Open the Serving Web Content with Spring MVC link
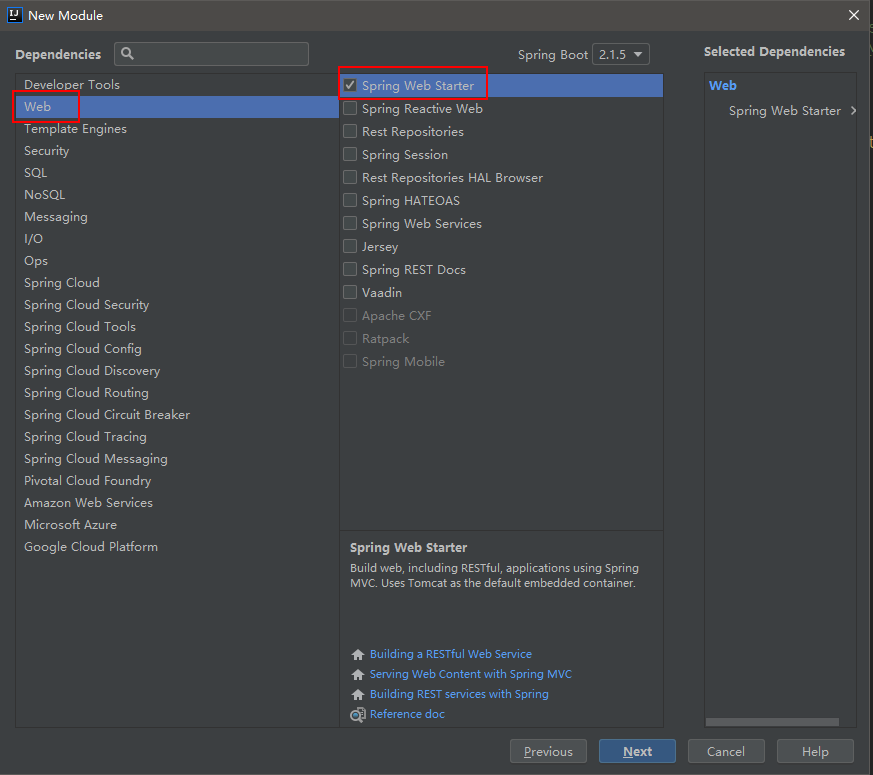This screenshot has width=873, height=775. tap(470, 675)
